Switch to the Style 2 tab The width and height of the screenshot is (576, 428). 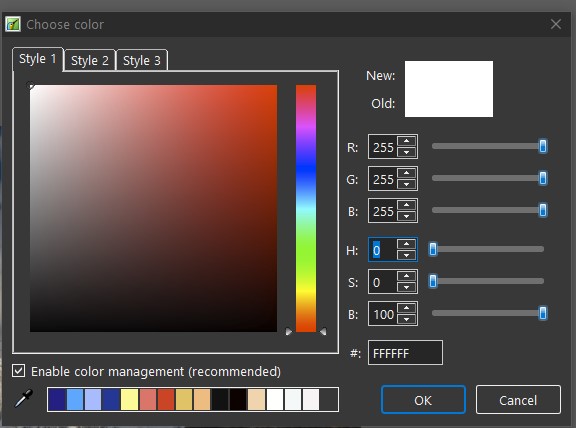(90, 60)
